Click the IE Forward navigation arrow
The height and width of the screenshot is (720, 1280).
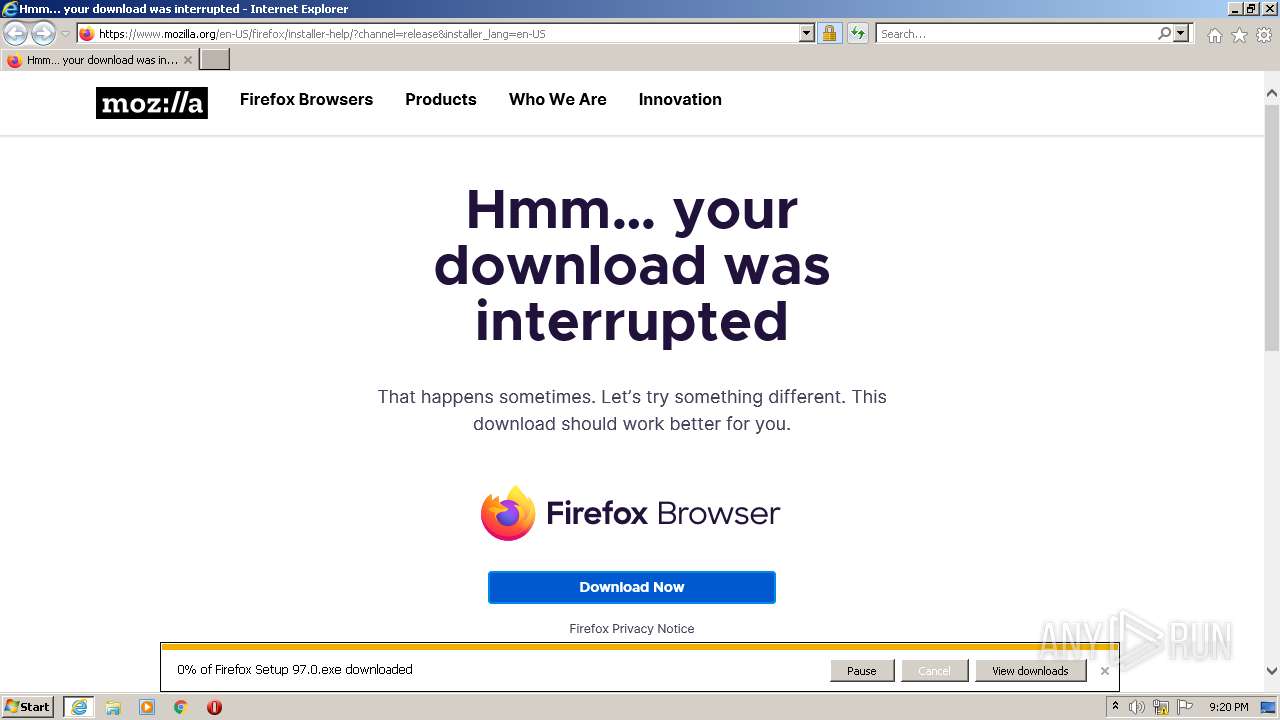tap(43, 33)
